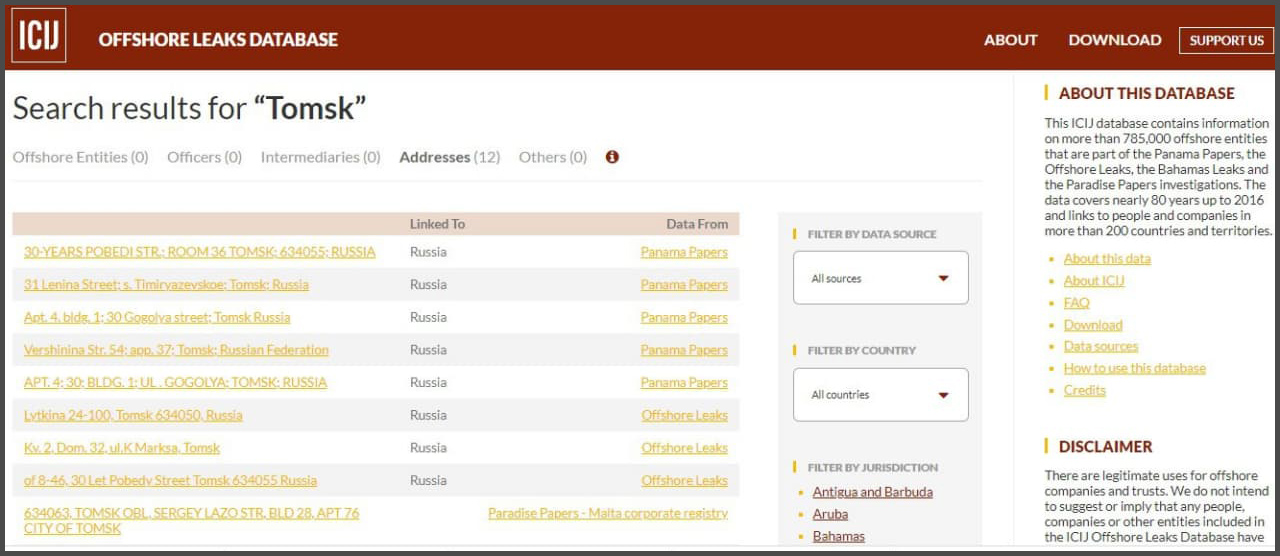Open Apt. 4, bldg. 1; 30 Gogolya street link
The width and height of the screenshot is (1280, 556).
[157, 317]
